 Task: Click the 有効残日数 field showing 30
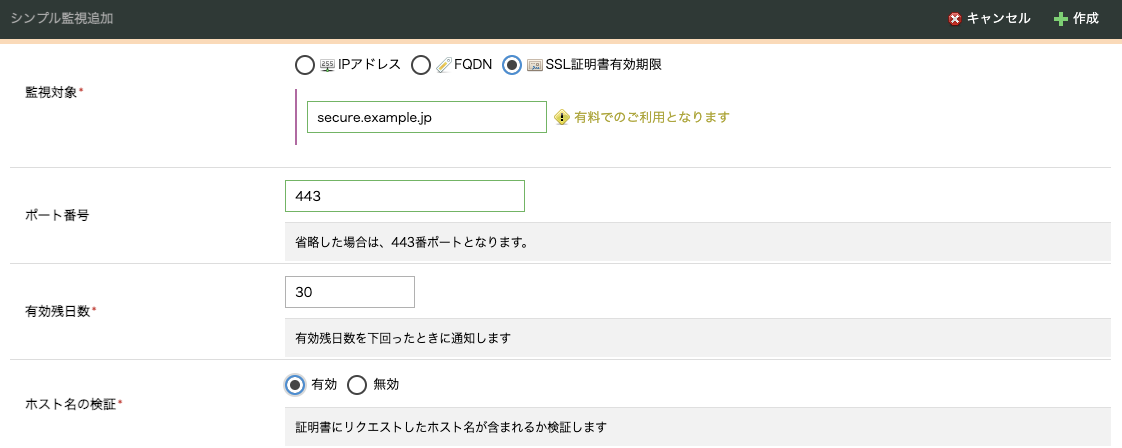(349, 292)
